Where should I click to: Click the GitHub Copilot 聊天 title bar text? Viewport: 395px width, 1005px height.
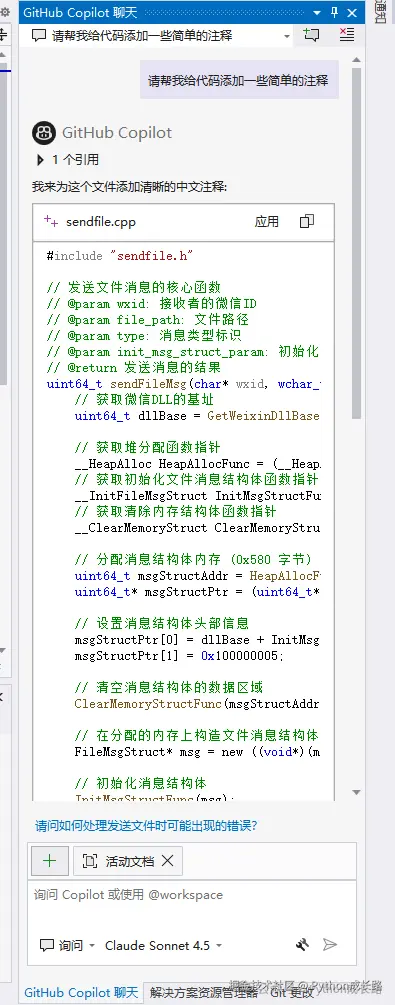pos(80,12)
